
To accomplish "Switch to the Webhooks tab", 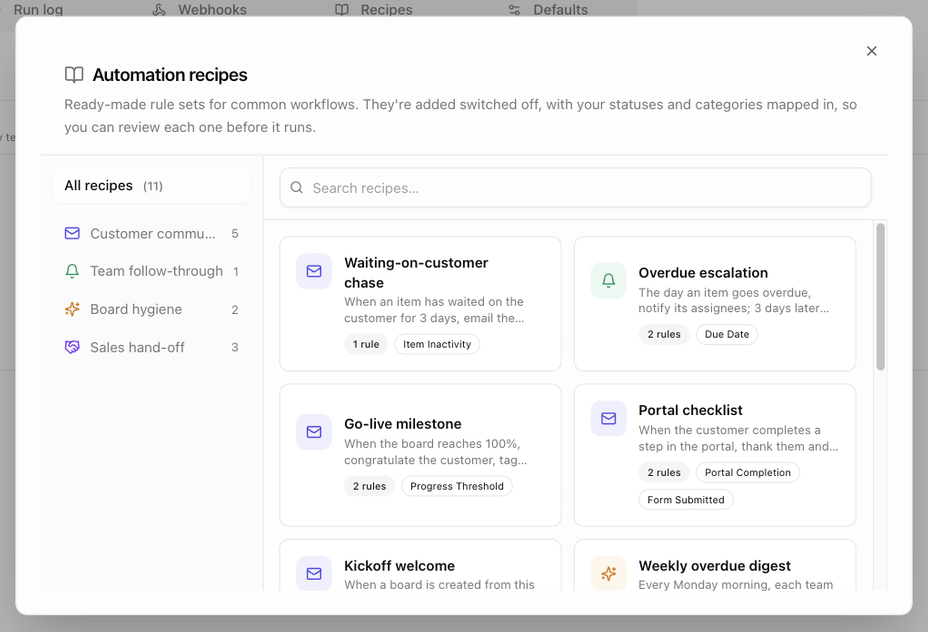I will [x=199, y=9].
